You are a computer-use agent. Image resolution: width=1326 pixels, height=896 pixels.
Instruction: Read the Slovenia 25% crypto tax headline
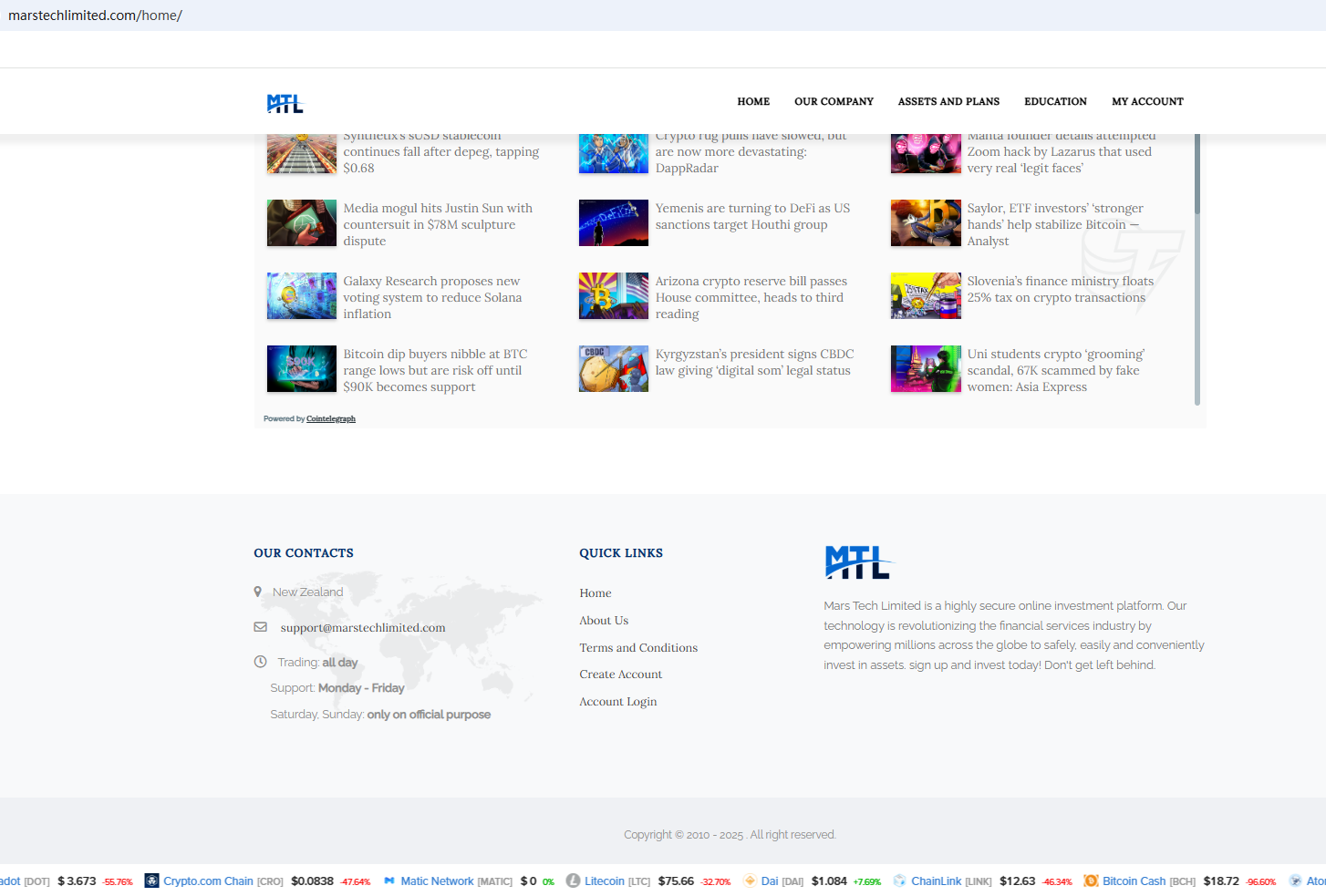[x=1061, y=289]
